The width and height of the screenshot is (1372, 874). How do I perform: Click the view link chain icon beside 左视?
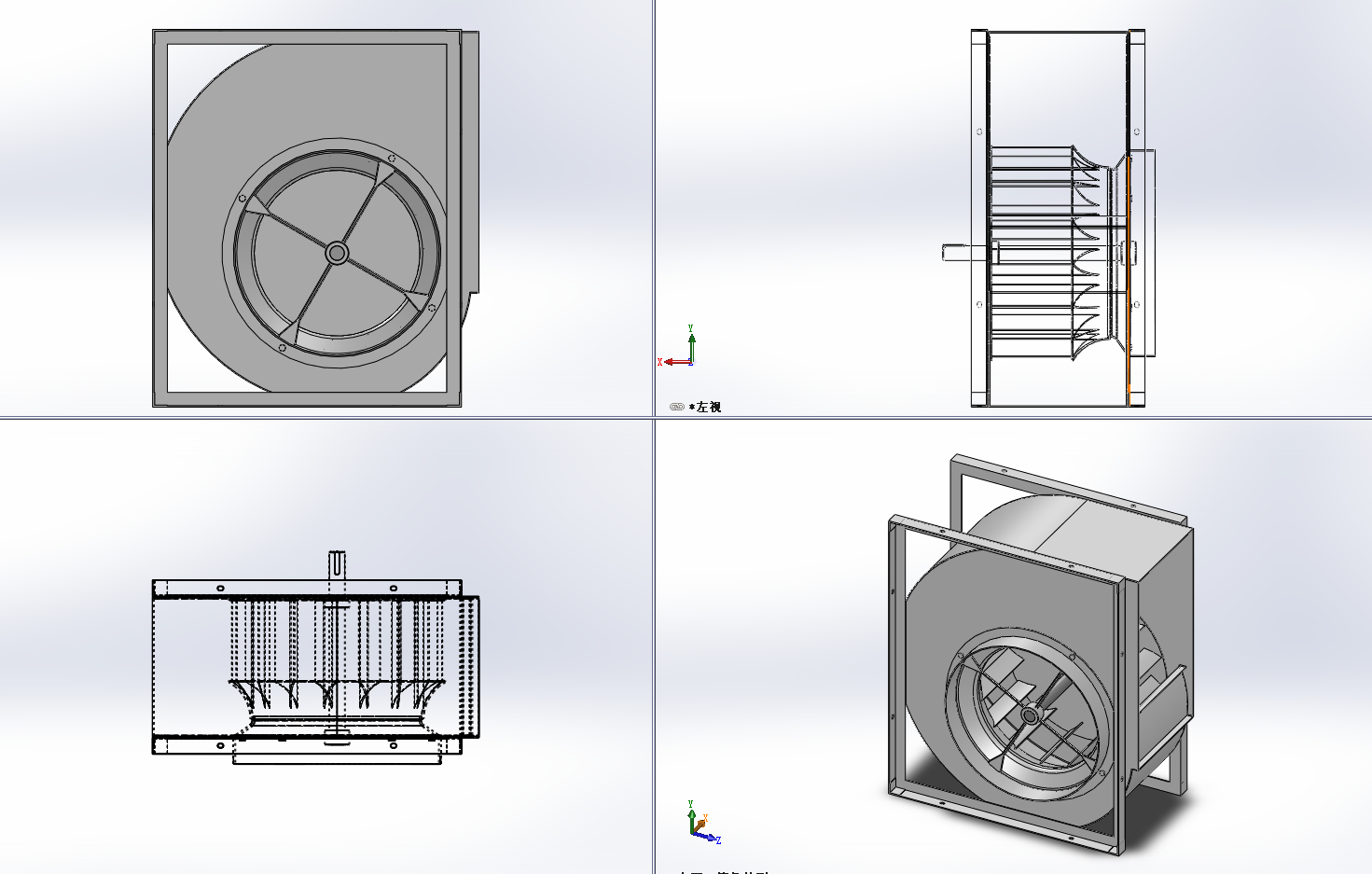677,407
